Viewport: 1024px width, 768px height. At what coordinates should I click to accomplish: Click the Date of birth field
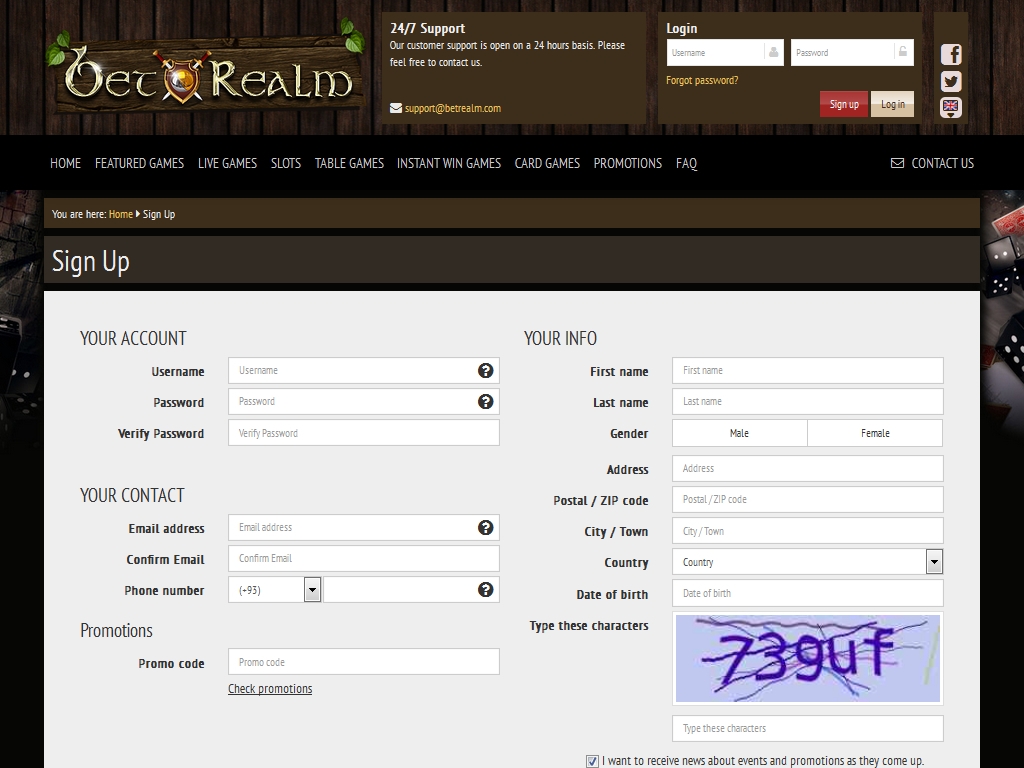pyautogui.click(x=807, y=593)
